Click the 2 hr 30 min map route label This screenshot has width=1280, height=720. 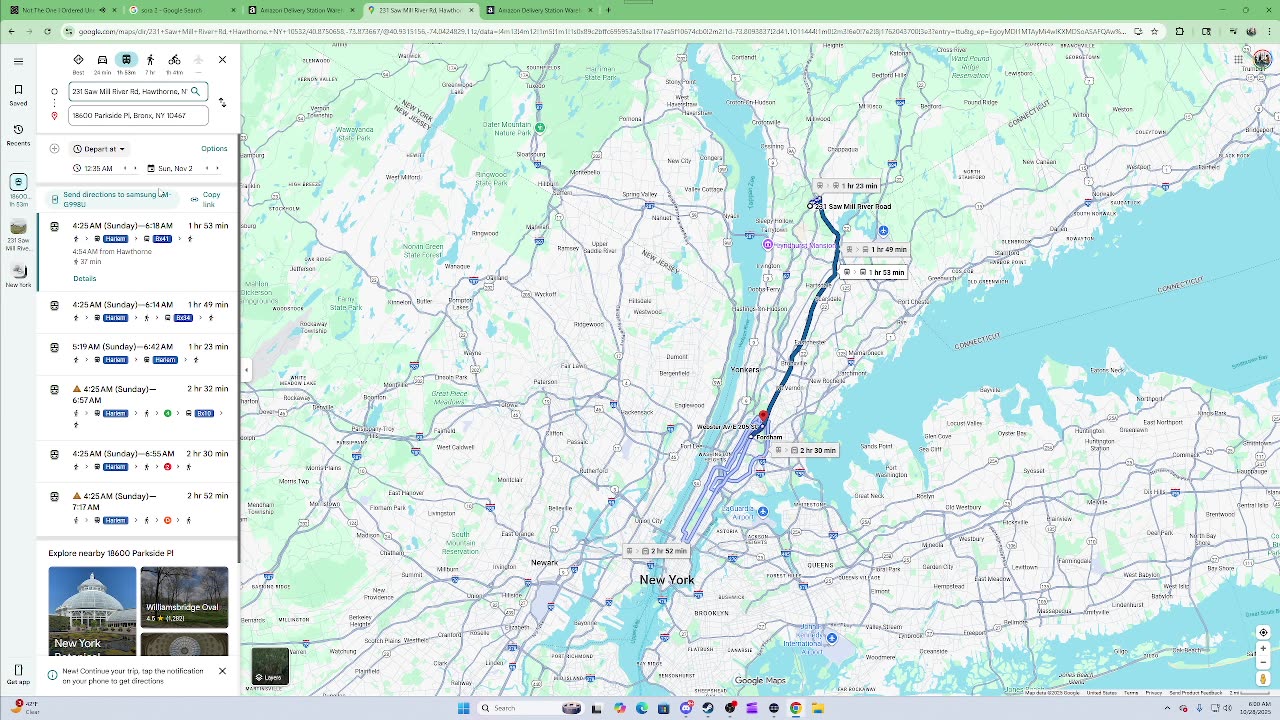click(806, 450)
